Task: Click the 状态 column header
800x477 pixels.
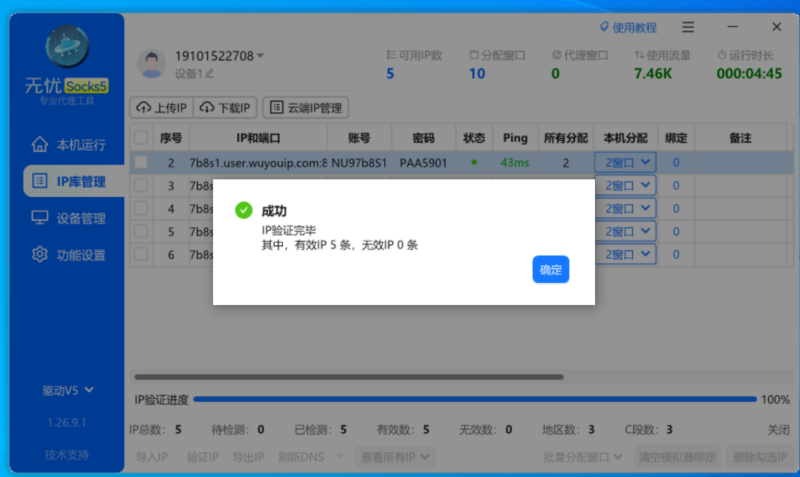Action: 474,138
